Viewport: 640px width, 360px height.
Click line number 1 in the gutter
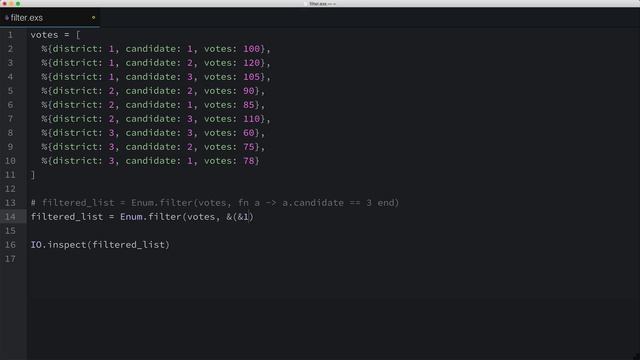tap(10, 35)
